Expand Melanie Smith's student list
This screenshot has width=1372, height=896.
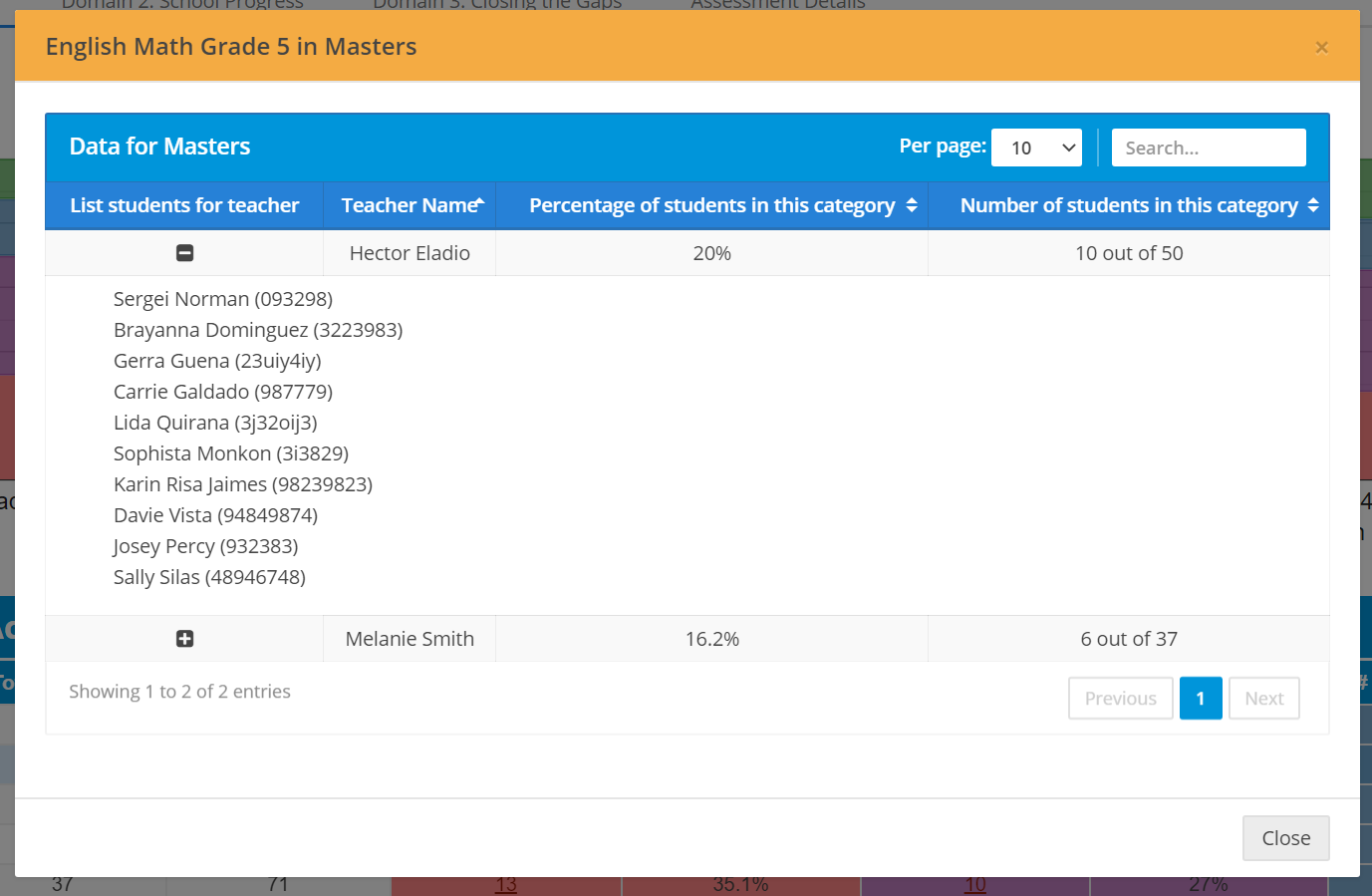coord(184,639)
